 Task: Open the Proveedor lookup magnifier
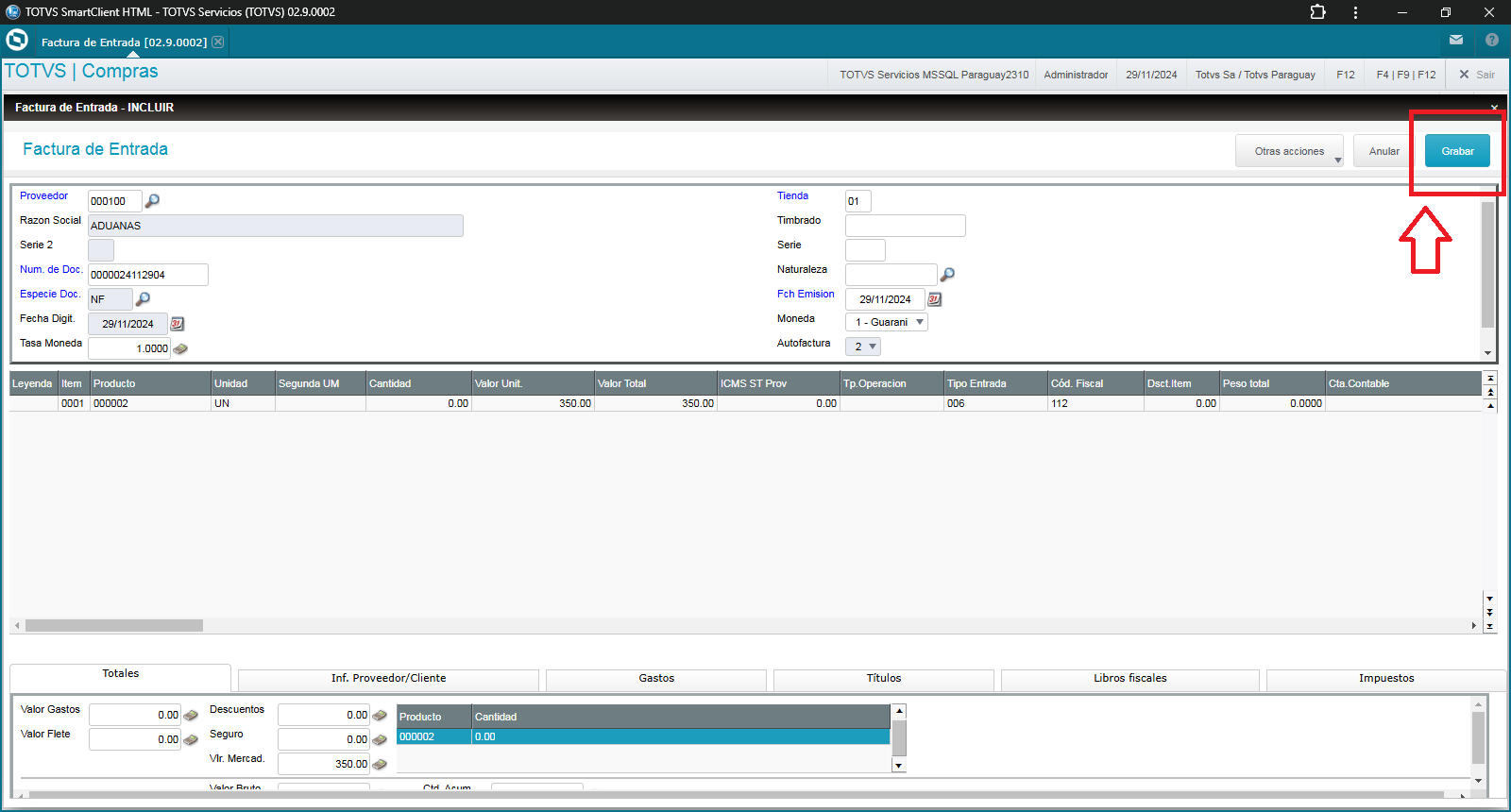pyautogui.click(x=152, y=200)
